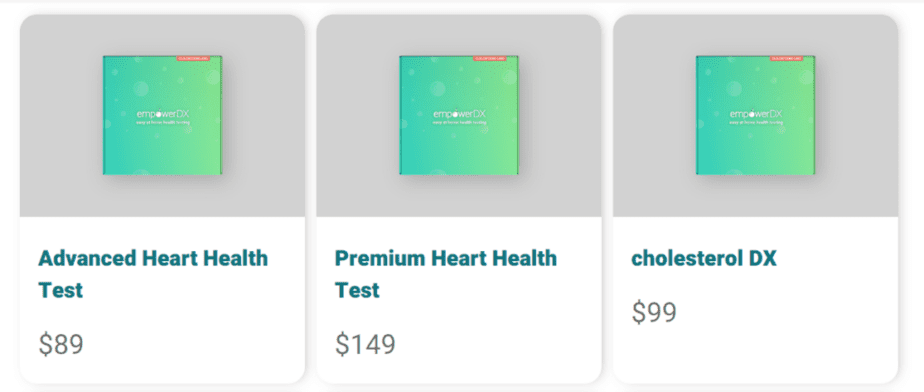This screenshot has width=924, height=392.
Task: Open the Premium Heart Health Test title link
Action: click(x=446, y=274)
